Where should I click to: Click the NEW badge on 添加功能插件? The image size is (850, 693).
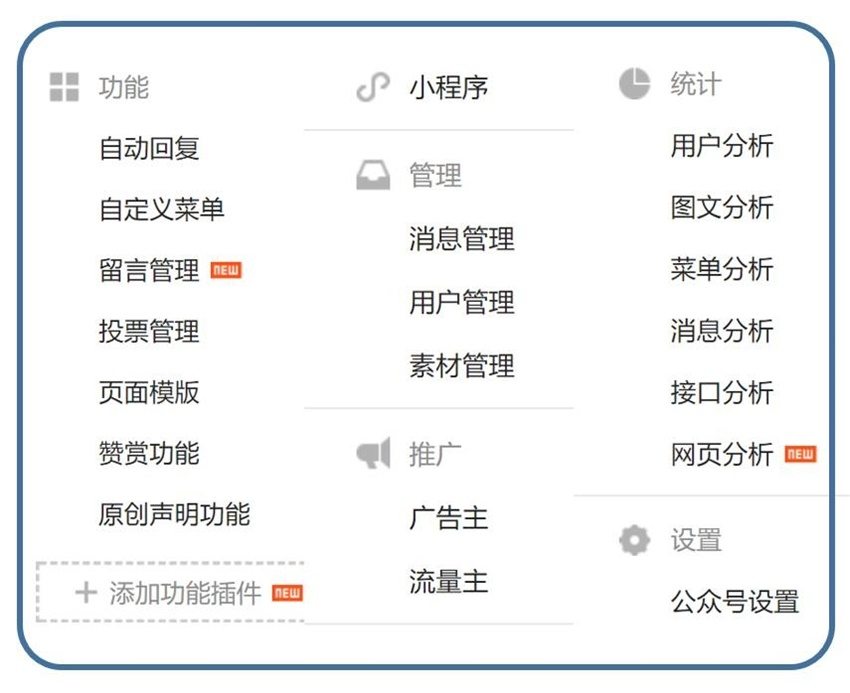(287, 593)
